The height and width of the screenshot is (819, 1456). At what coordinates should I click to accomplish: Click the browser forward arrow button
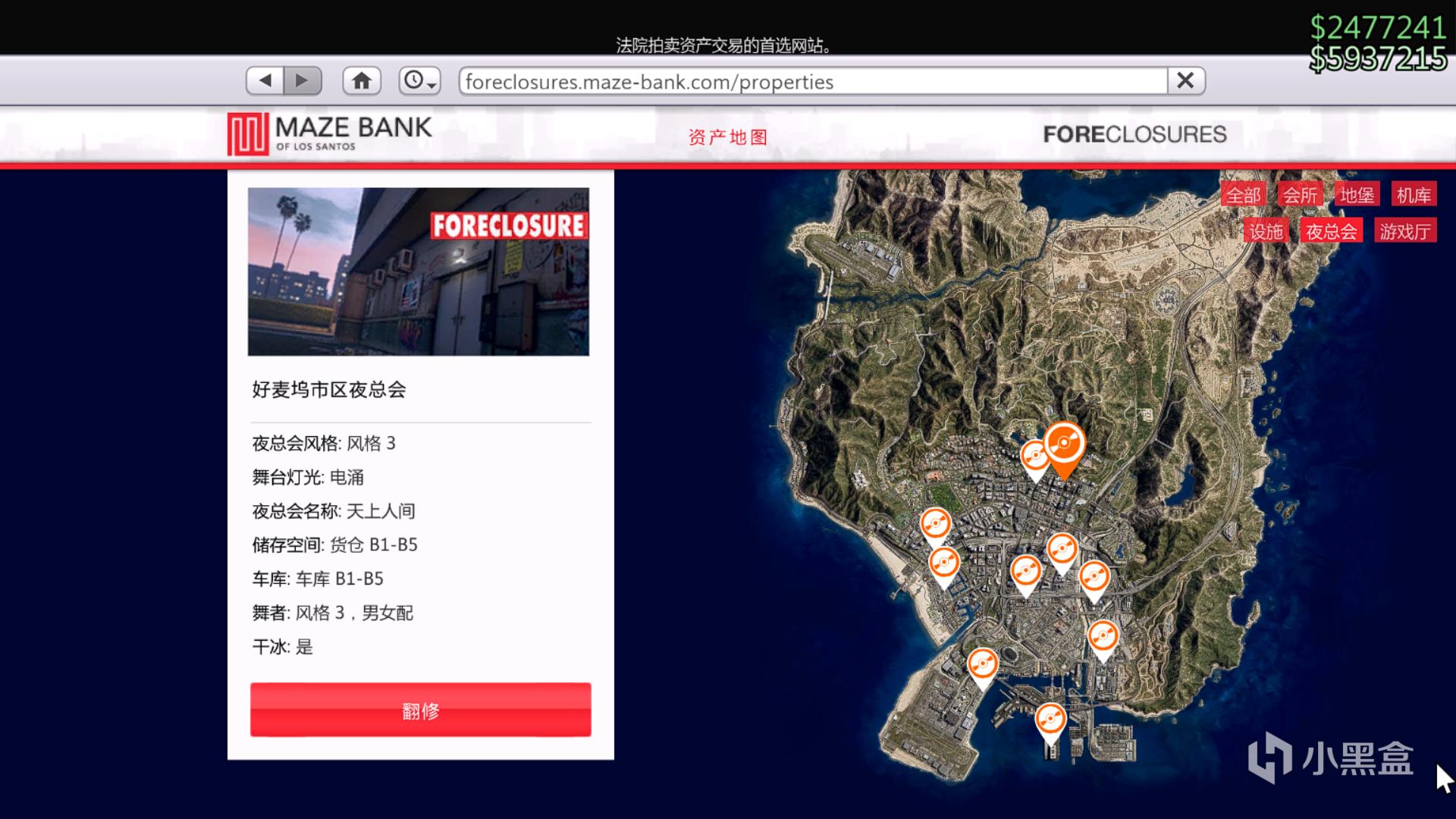(303, 80)
